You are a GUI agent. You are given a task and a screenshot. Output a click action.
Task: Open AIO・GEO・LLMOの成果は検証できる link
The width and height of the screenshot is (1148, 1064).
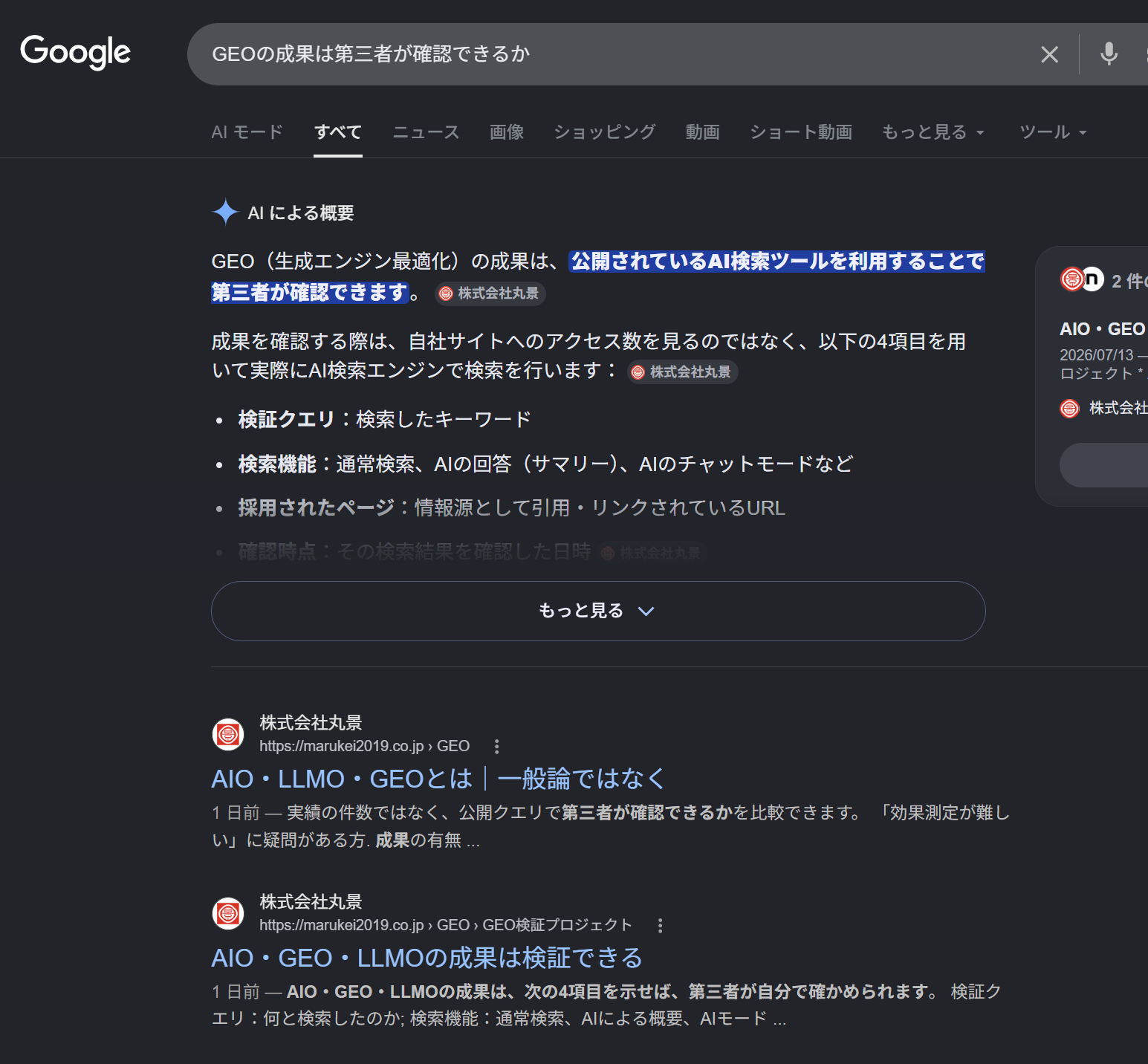(427, 958)
